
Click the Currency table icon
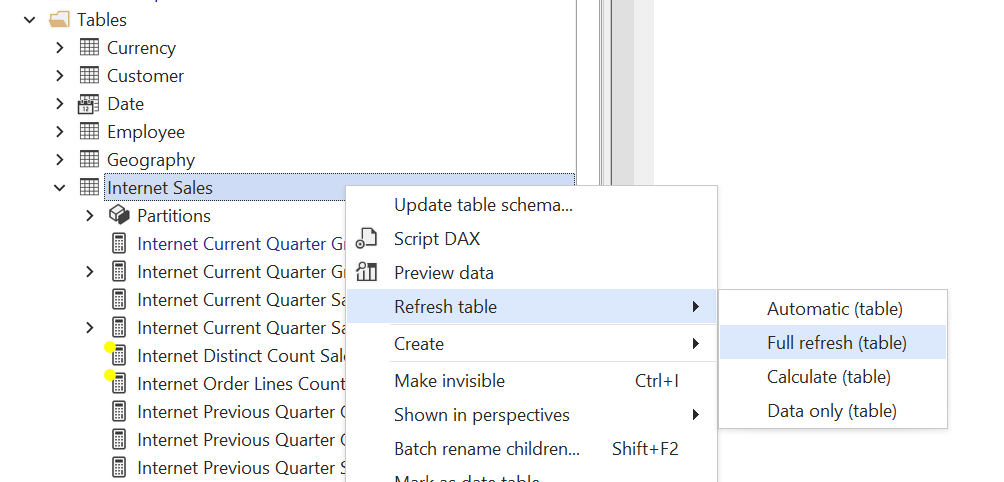pyautogui.click(x=89, y=48)
